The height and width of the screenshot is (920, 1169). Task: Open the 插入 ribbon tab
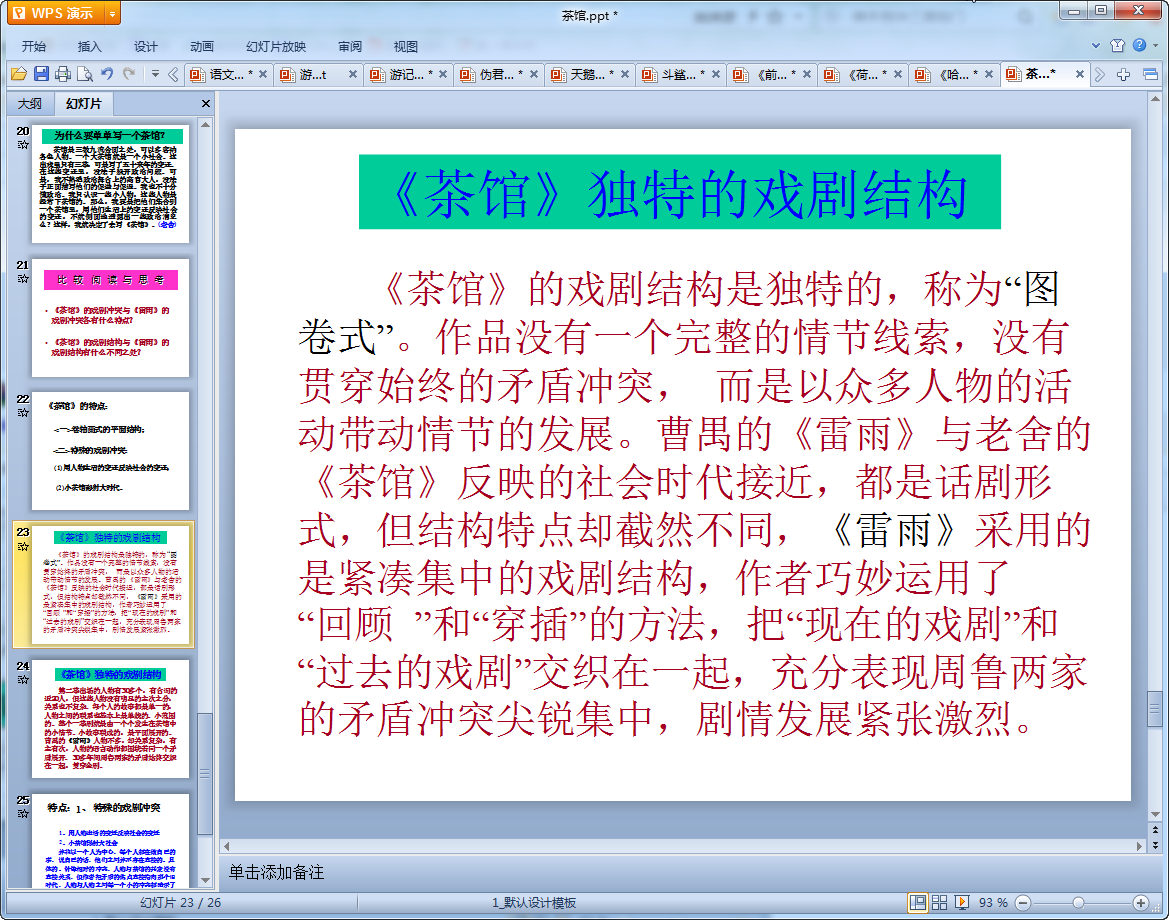tap(89, 46)
